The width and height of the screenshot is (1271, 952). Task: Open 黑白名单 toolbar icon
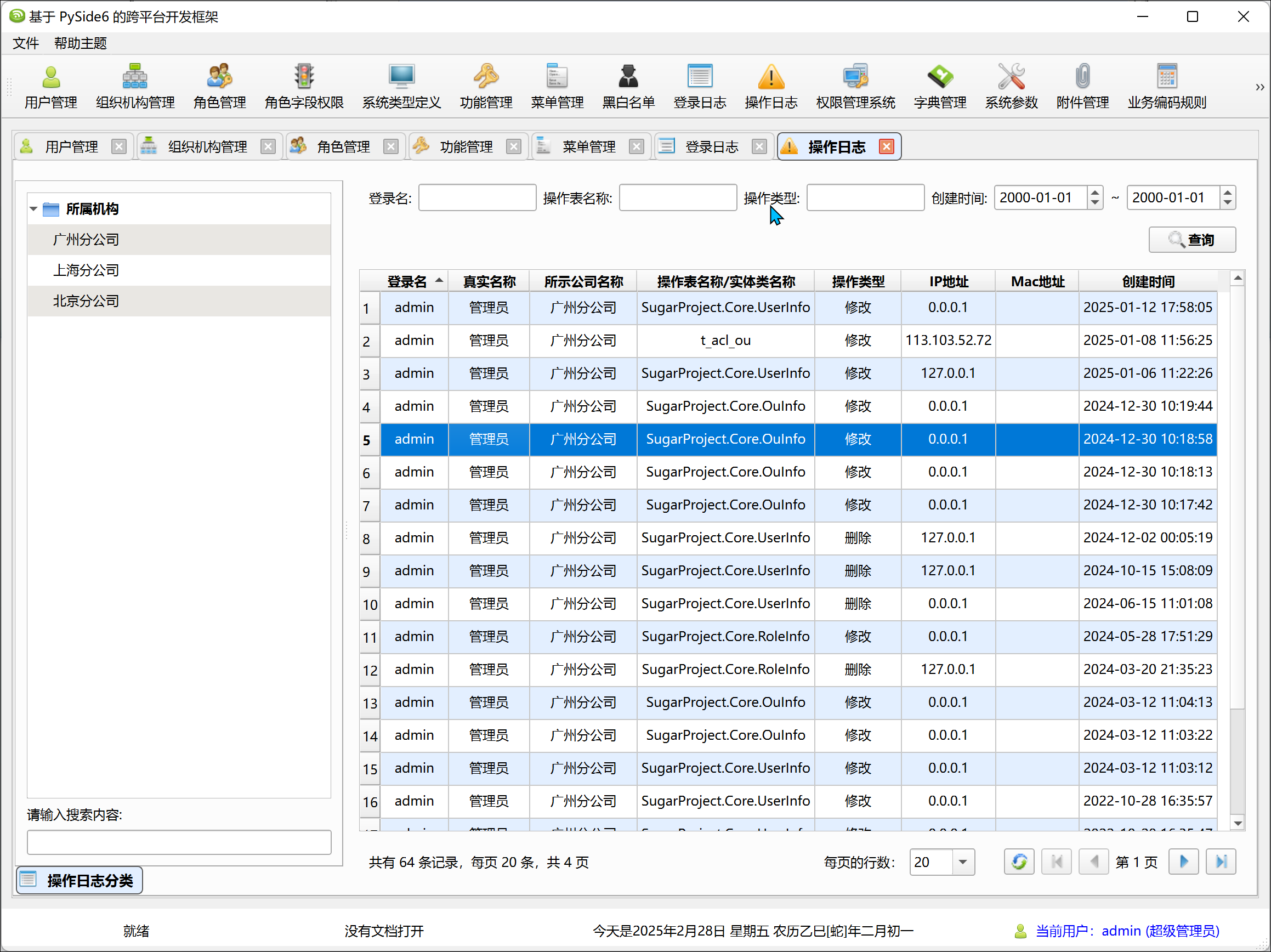(x=628, y=86)
